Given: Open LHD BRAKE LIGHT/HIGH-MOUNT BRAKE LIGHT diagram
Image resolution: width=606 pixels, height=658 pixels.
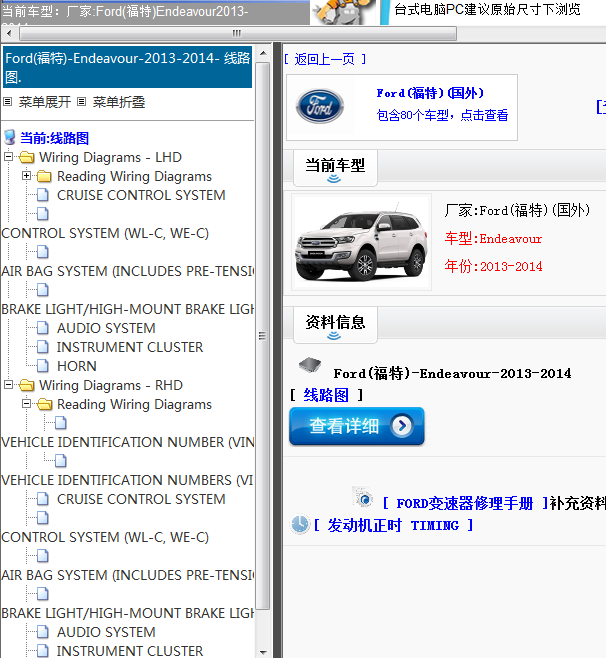Looking at the screenshot, I should 128,309.
